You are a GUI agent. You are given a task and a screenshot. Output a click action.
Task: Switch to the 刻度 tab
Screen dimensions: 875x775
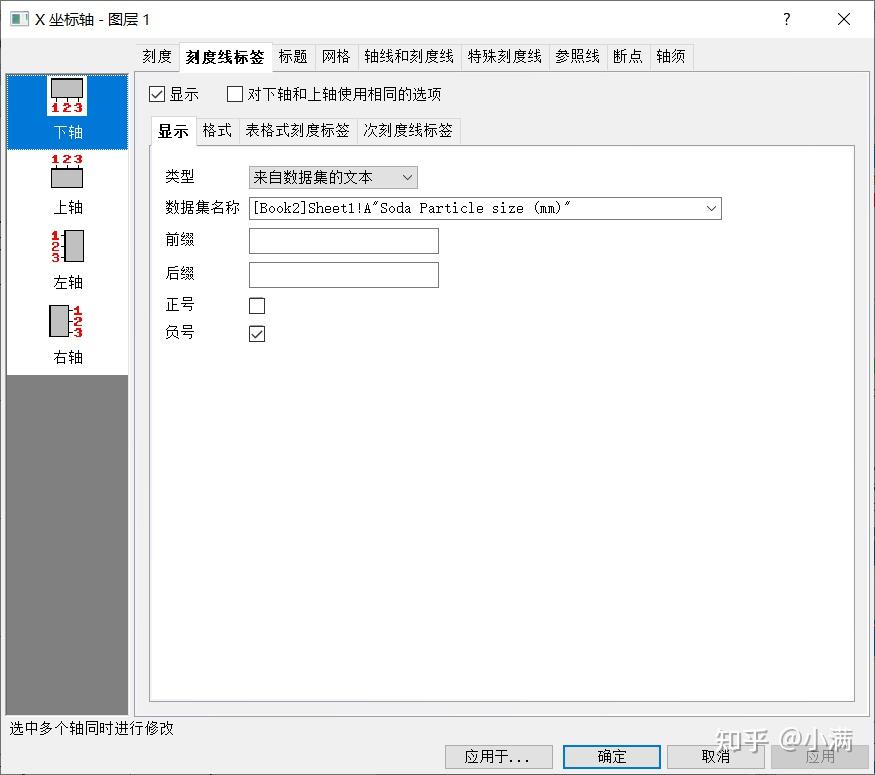(x=157, y=56)
